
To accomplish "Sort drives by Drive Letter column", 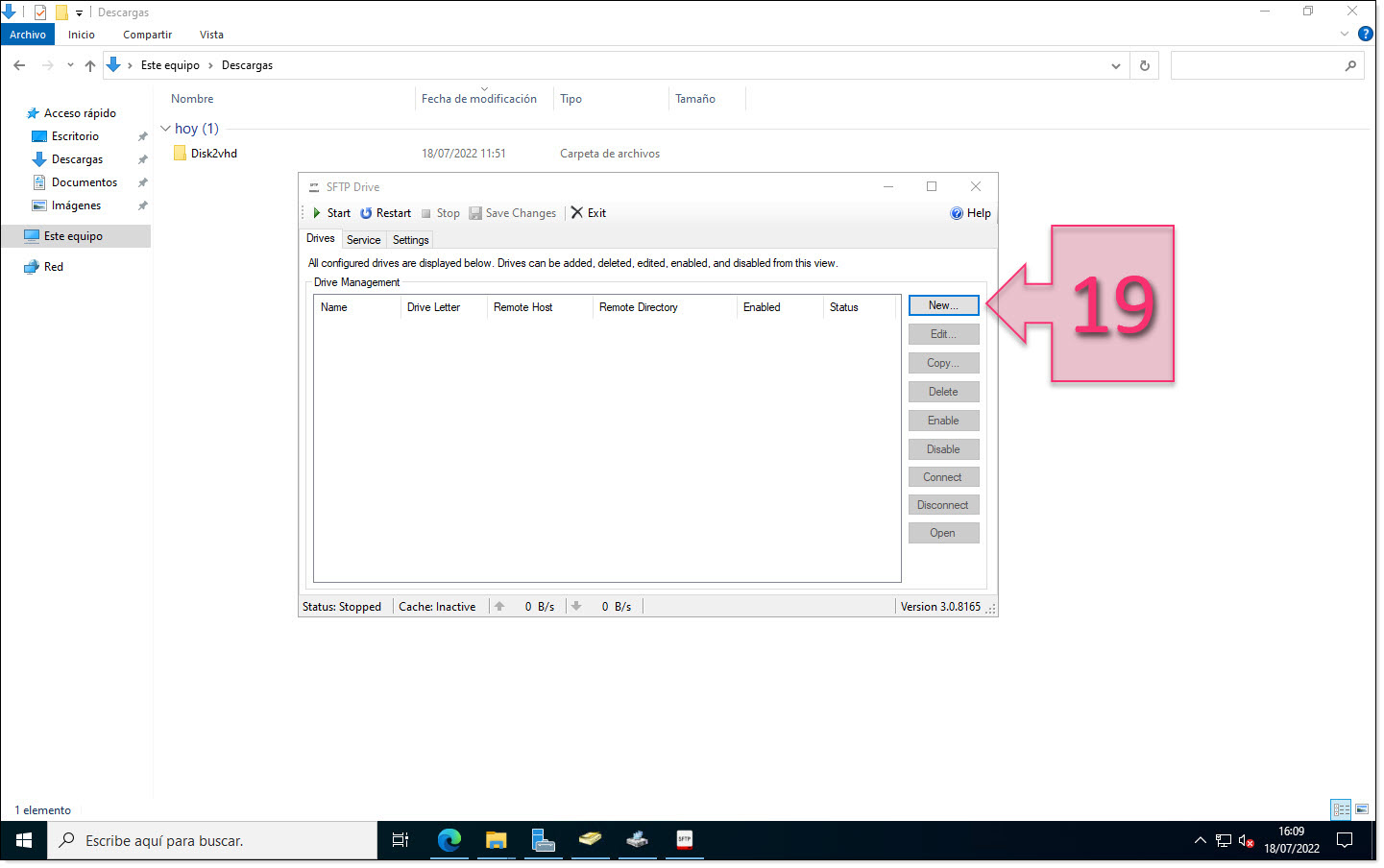I will pos(444,307).
